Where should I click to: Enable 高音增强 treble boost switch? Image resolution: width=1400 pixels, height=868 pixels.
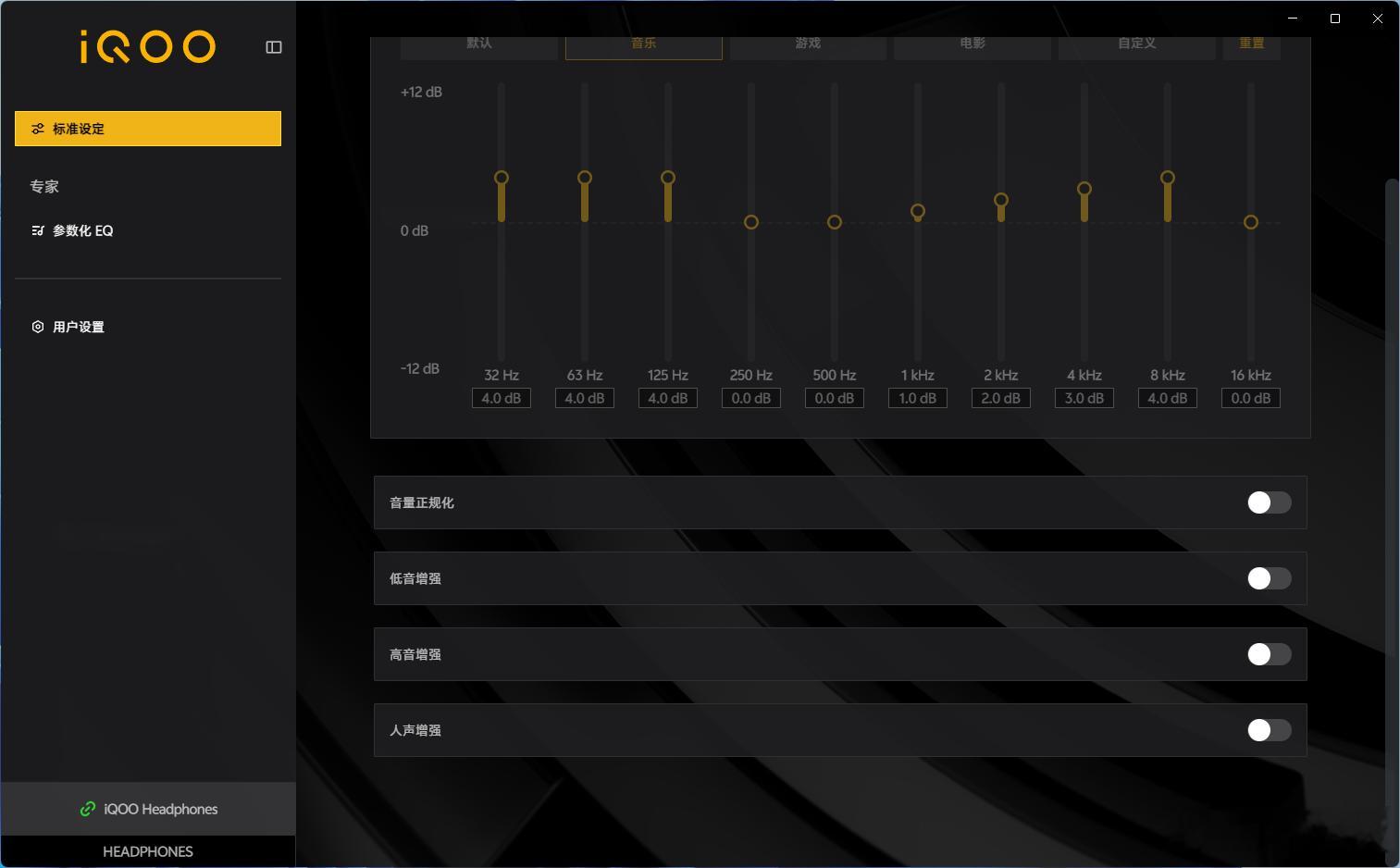pos(1270,654)
